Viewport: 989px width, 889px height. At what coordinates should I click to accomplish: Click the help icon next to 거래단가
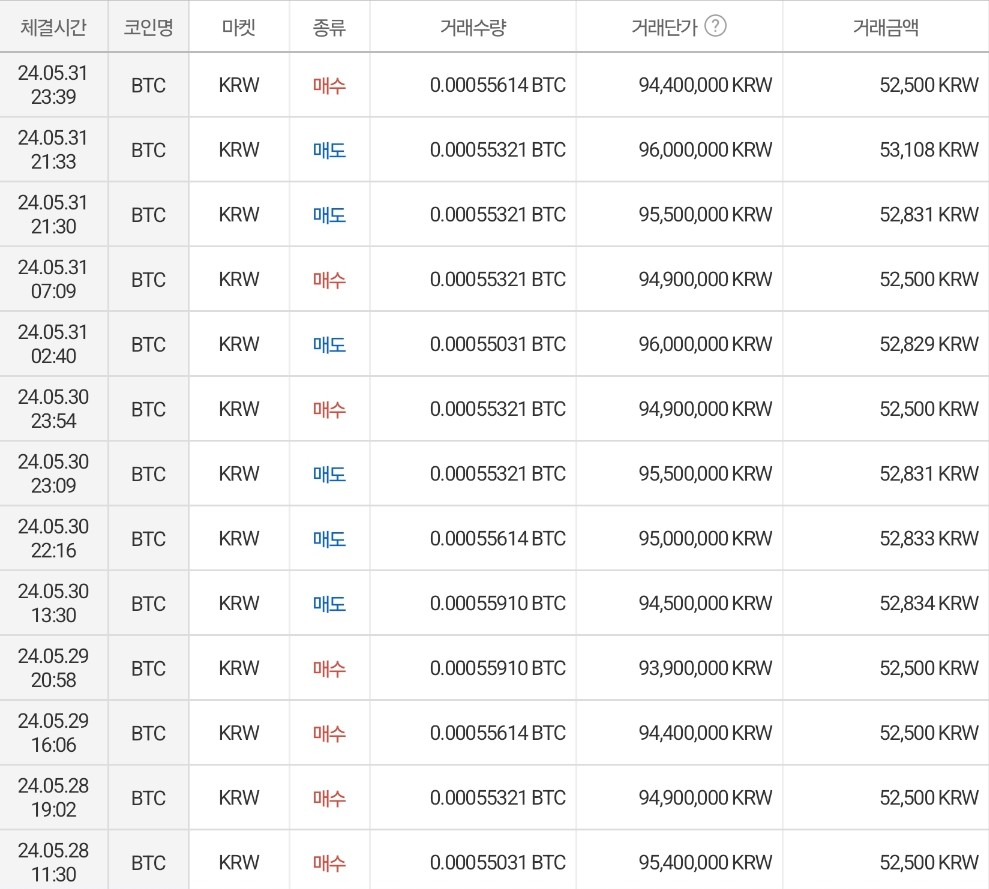pyautogui.click(x=715, y=26)
